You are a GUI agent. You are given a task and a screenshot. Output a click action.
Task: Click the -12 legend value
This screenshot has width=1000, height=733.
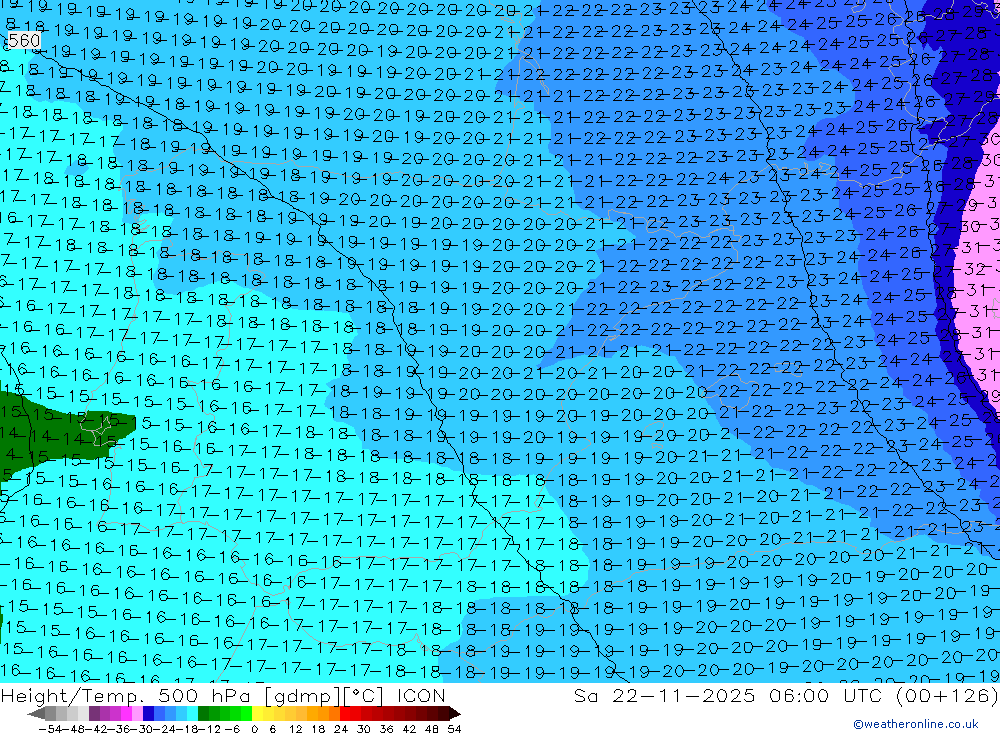pyautogui.click(x=210, y=729)
